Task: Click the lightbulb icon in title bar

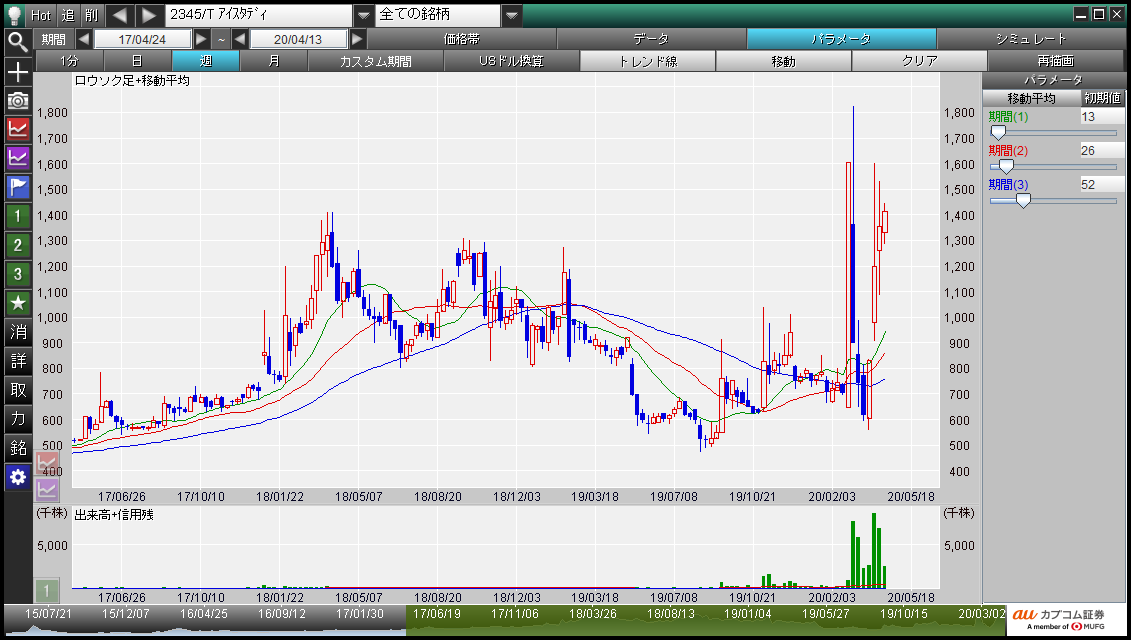Action: [x=14, y=15]
